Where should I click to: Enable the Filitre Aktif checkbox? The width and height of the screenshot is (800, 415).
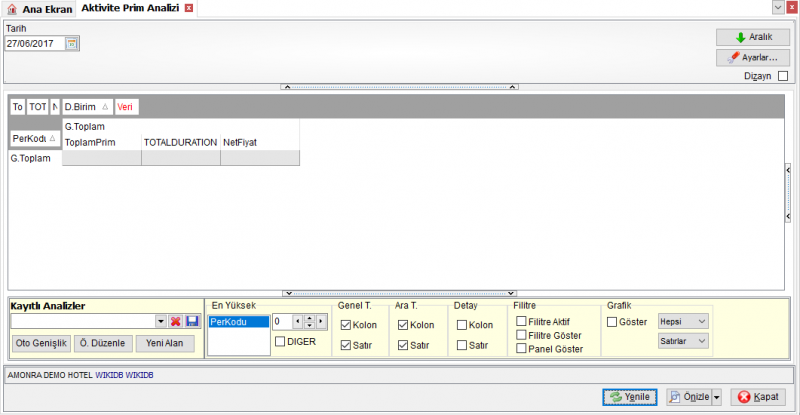[x=521, y=321]
